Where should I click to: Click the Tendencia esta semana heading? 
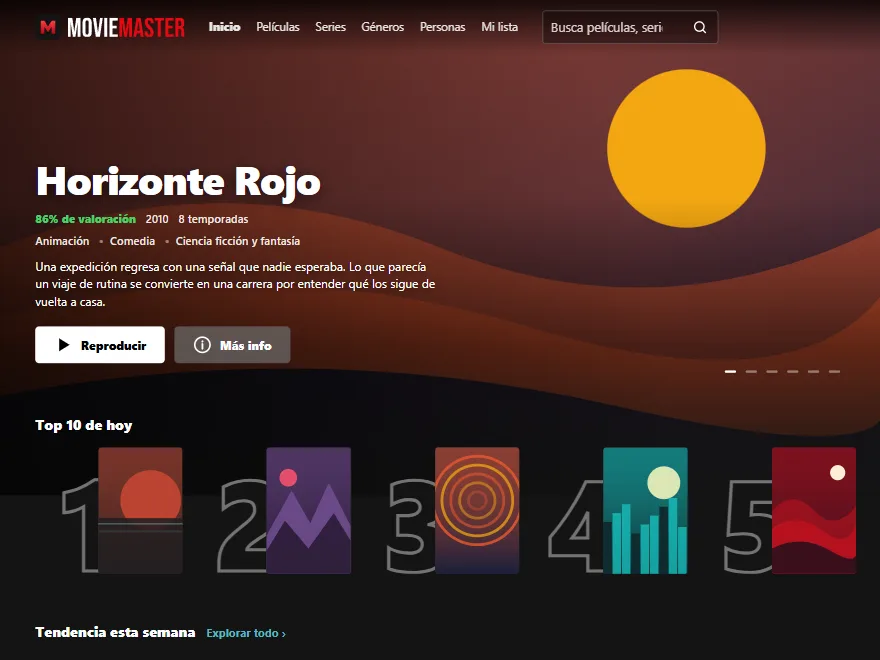[115, 632]
